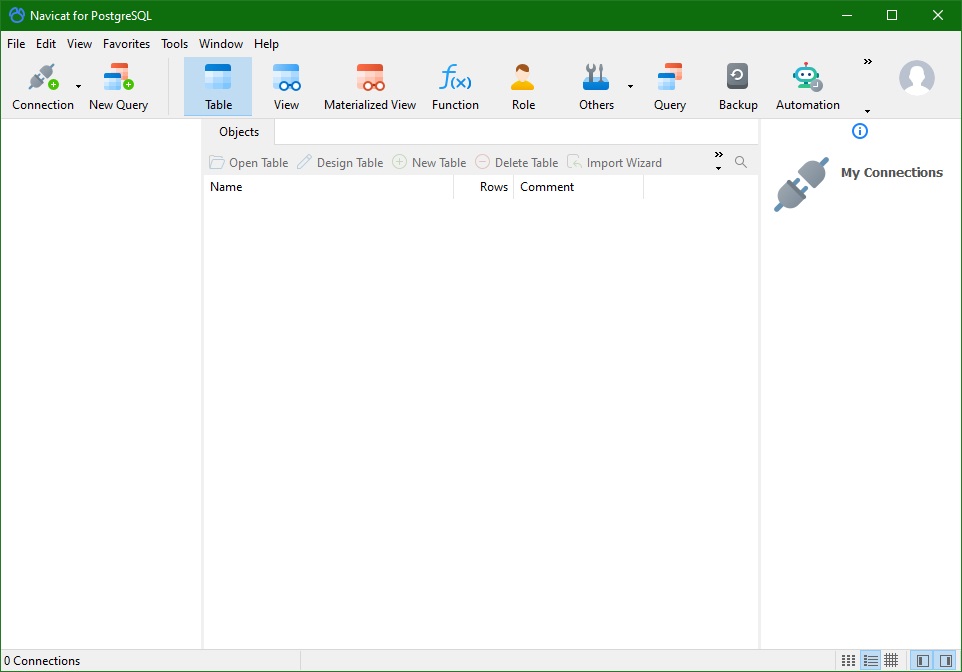Open the Favorites menu

pos(126,44)
